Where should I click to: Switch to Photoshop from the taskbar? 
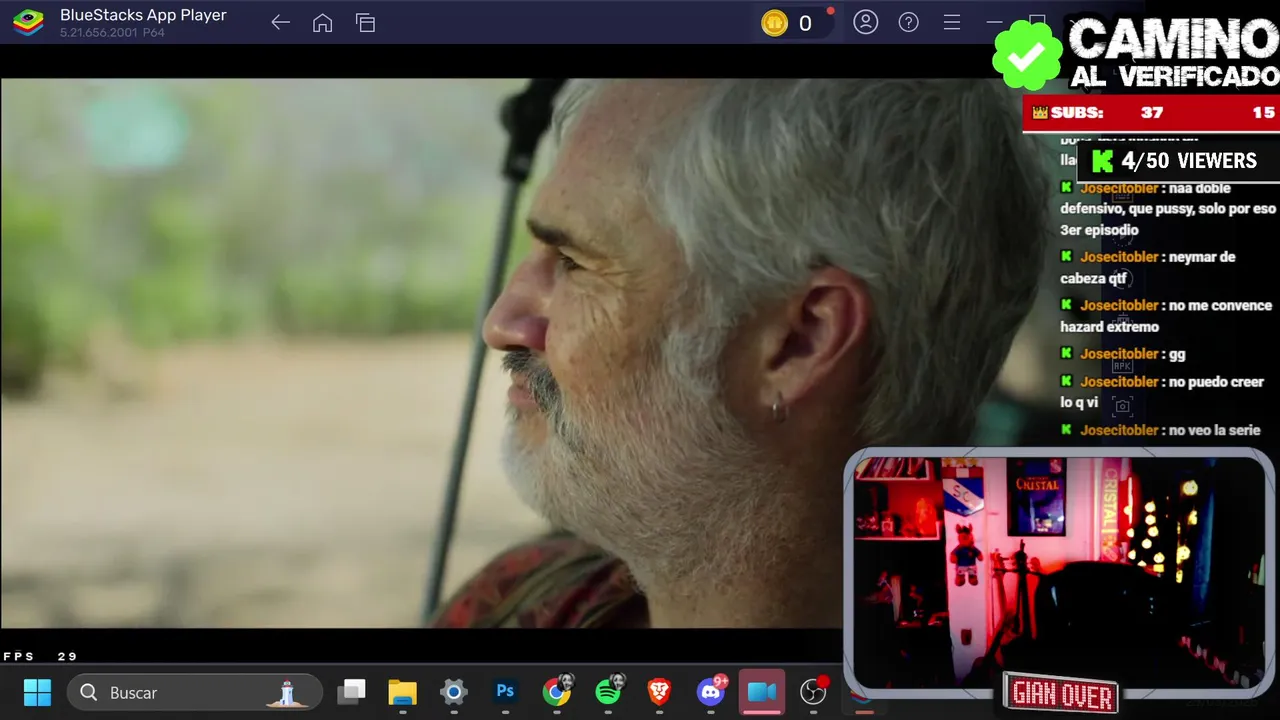point(505,691)
